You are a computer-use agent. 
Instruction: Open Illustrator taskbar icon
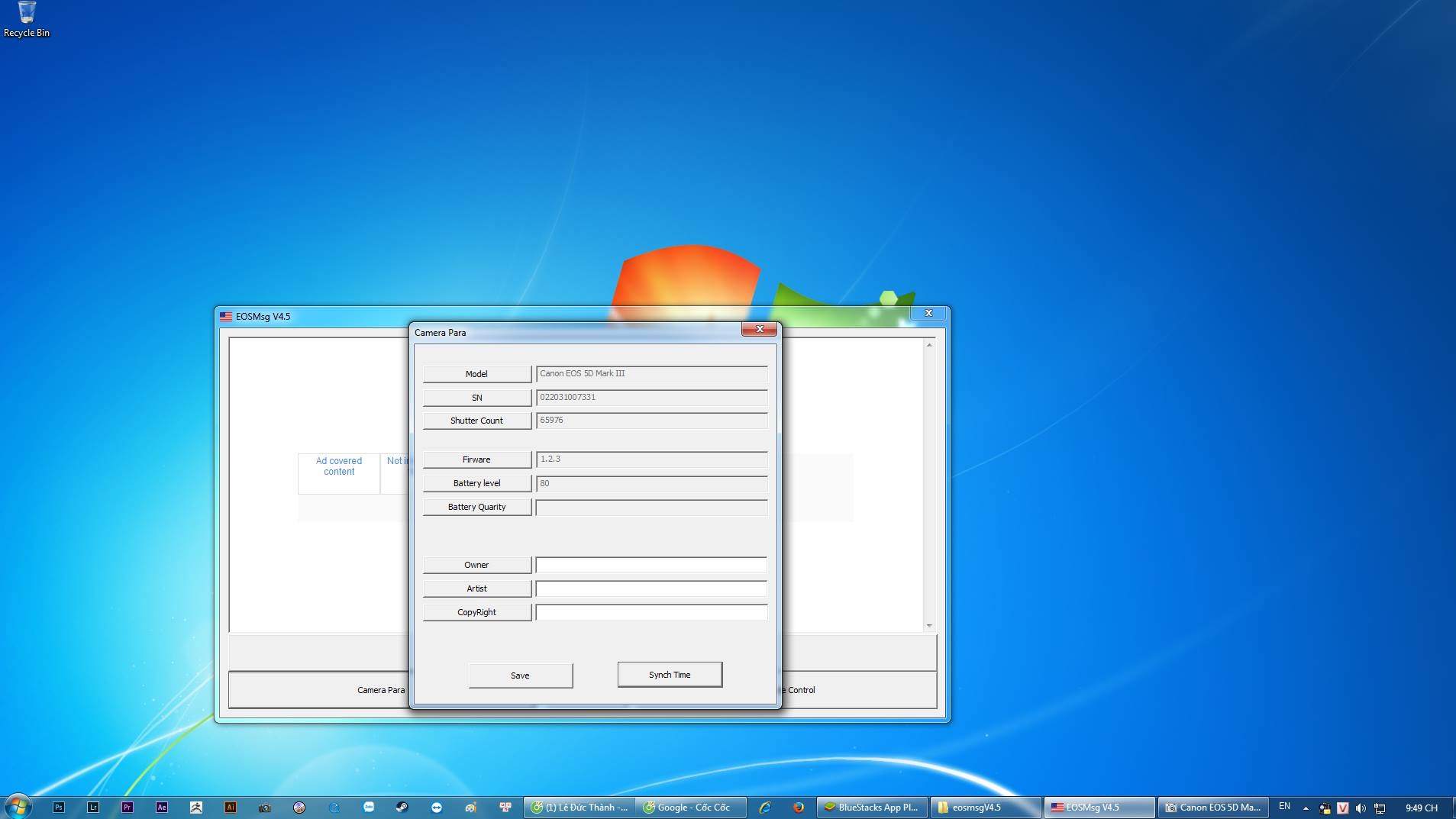pos(231,807)
